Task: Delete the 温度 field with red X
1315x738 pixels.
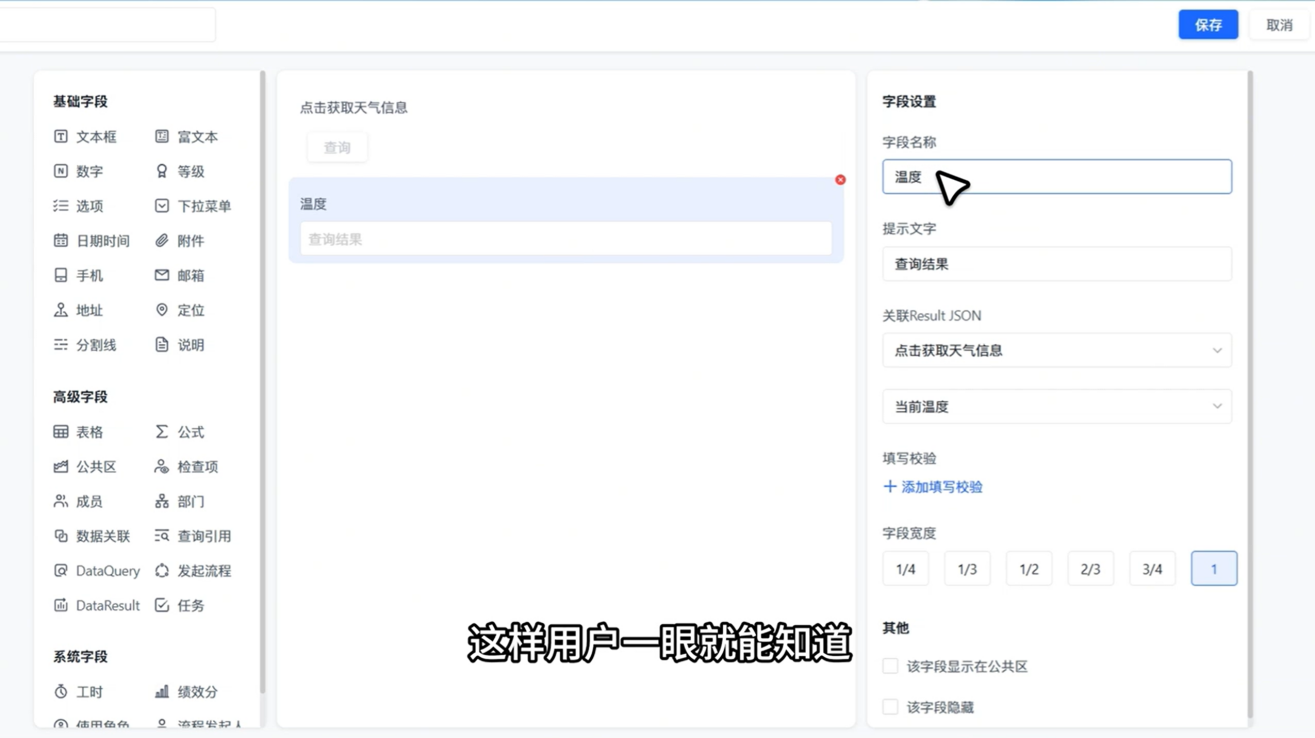Action: click(x=840, y=180)
